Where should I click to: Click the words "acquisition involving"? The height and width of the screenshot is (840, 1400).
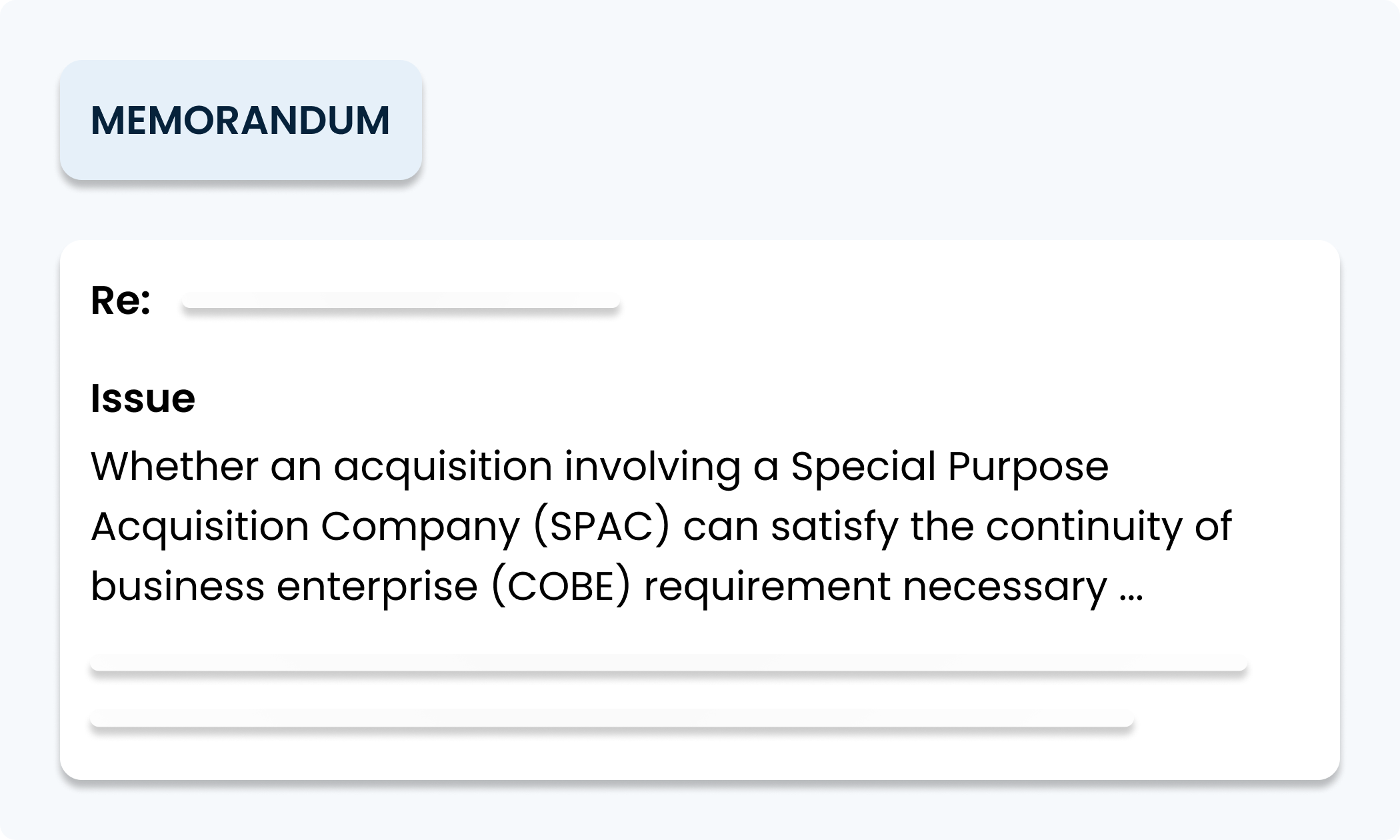pos(537,466)
